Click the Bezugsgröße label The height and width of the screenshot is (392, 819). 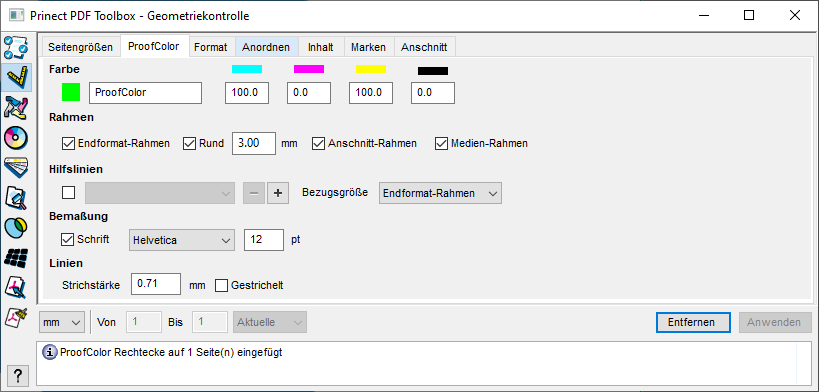[x=335, y=192]
